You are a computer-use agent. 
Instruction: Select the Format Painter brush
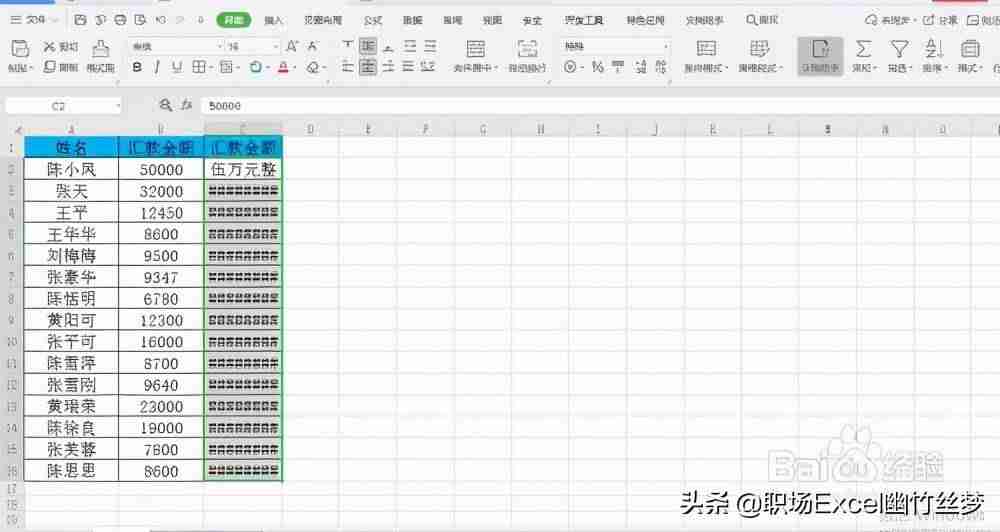(100, 48)
